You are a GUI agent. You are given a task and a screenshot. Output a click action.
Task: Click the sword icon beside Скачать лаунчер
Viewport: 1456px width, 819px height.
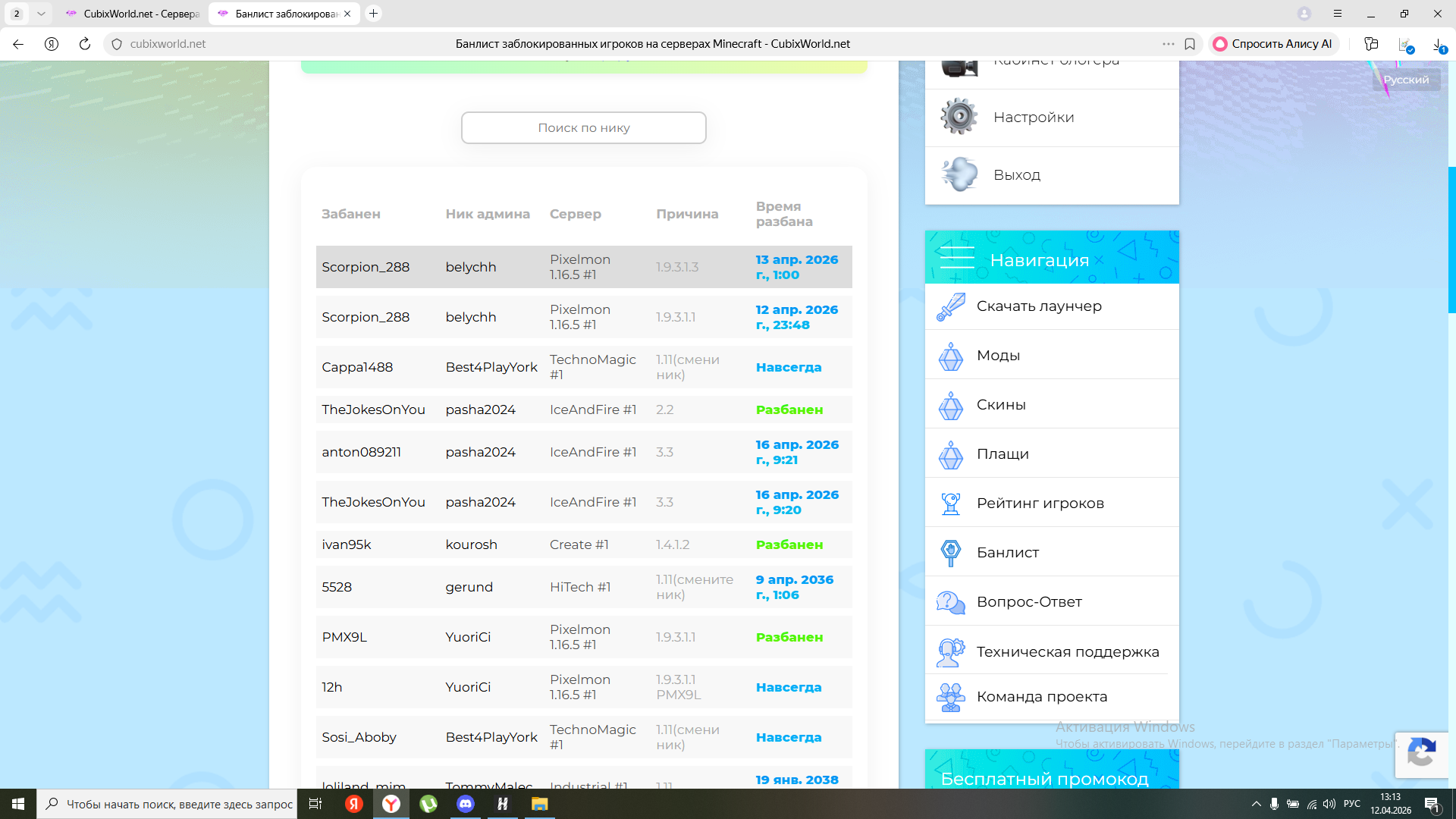(x=950, y=306)
